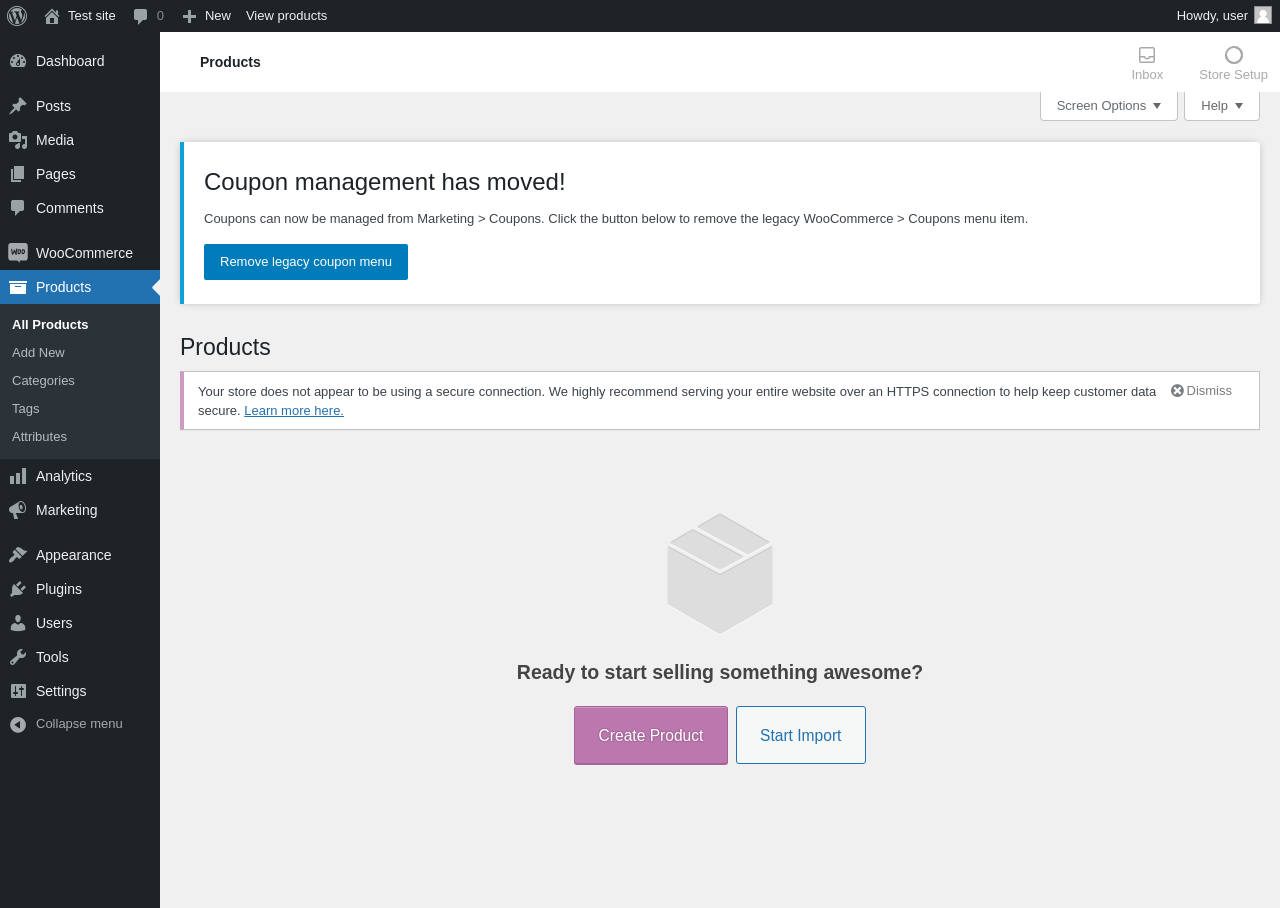Click the Plugins plug icon
The width and height of the screenshot is (1280, 908).
[x=18, y=589]
